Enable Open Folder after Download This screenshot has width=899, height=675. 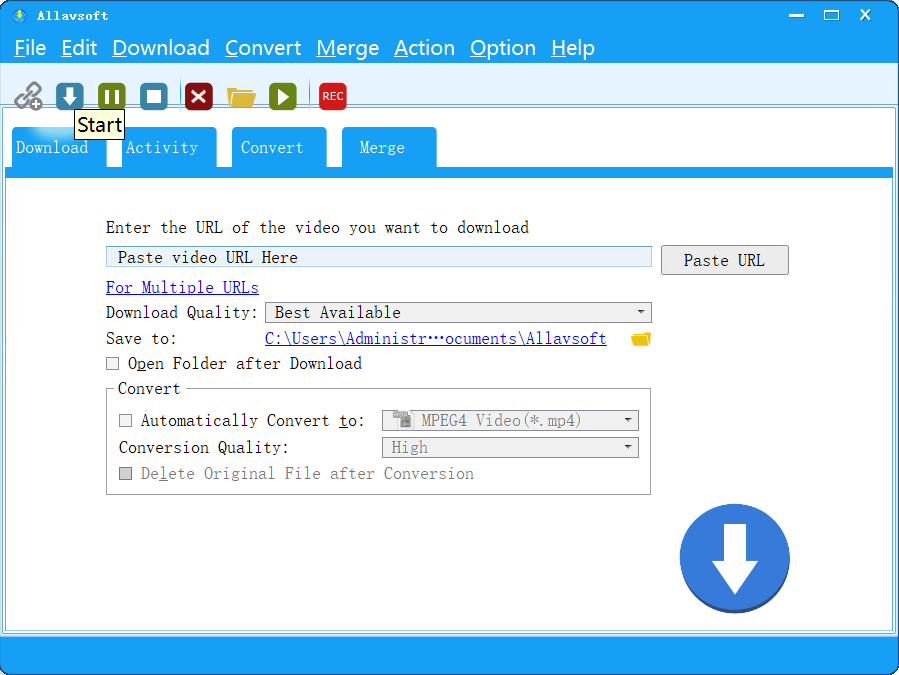click(112, 363)
